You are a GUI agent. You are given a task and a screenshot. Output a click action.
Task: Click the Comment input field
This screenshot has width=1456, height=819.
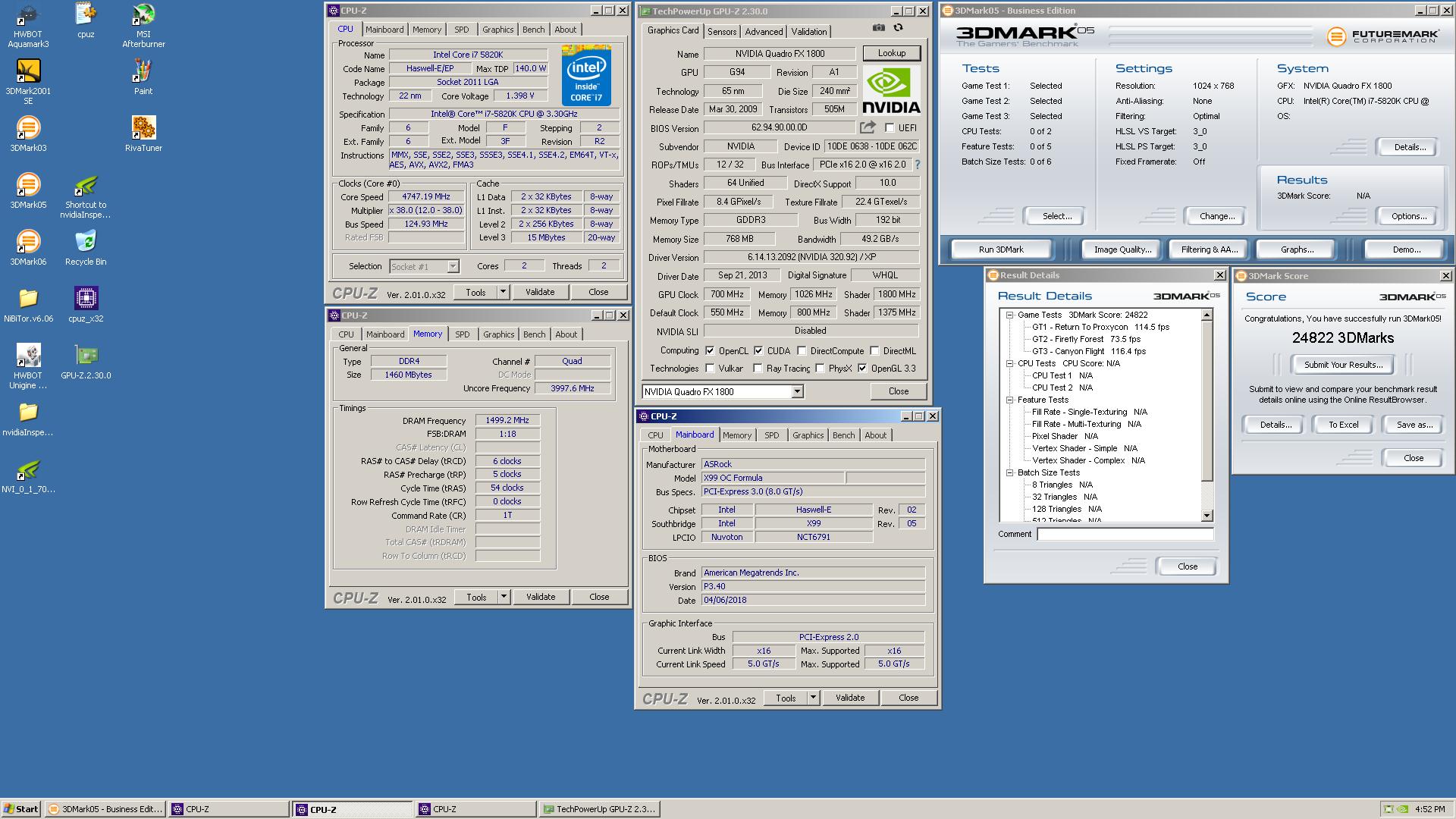pos(1125,535)
